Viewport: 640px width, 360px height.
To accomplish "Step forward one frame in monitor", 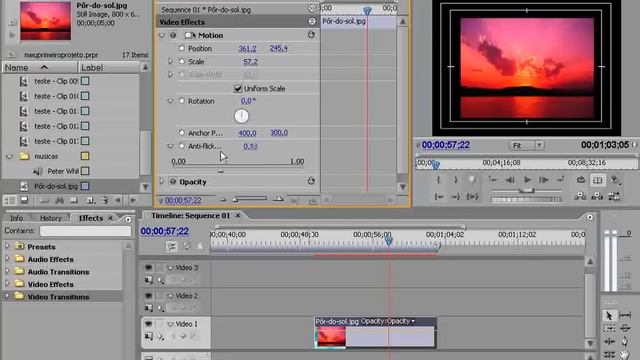I will pos(544,180).
